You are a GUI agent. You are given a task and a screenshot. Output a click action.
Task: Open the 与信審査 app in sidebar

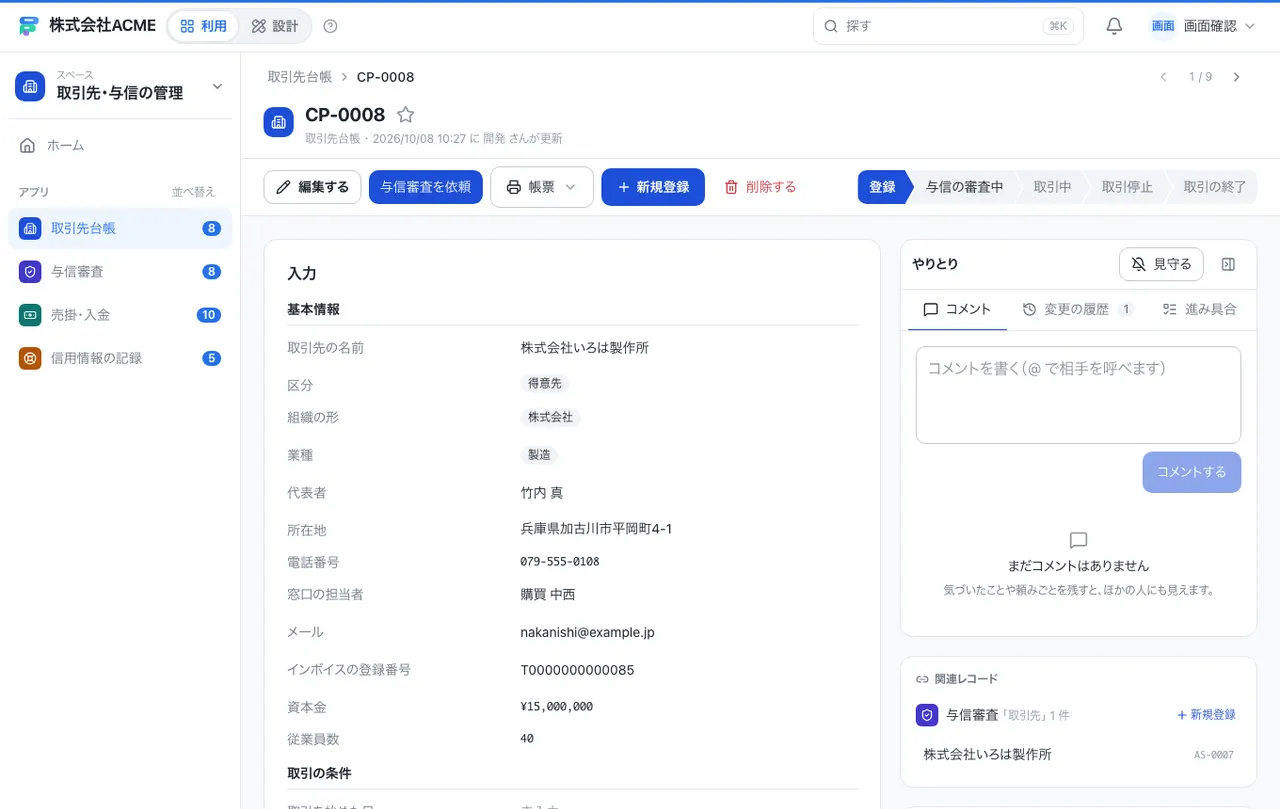(x=120, y=271)
